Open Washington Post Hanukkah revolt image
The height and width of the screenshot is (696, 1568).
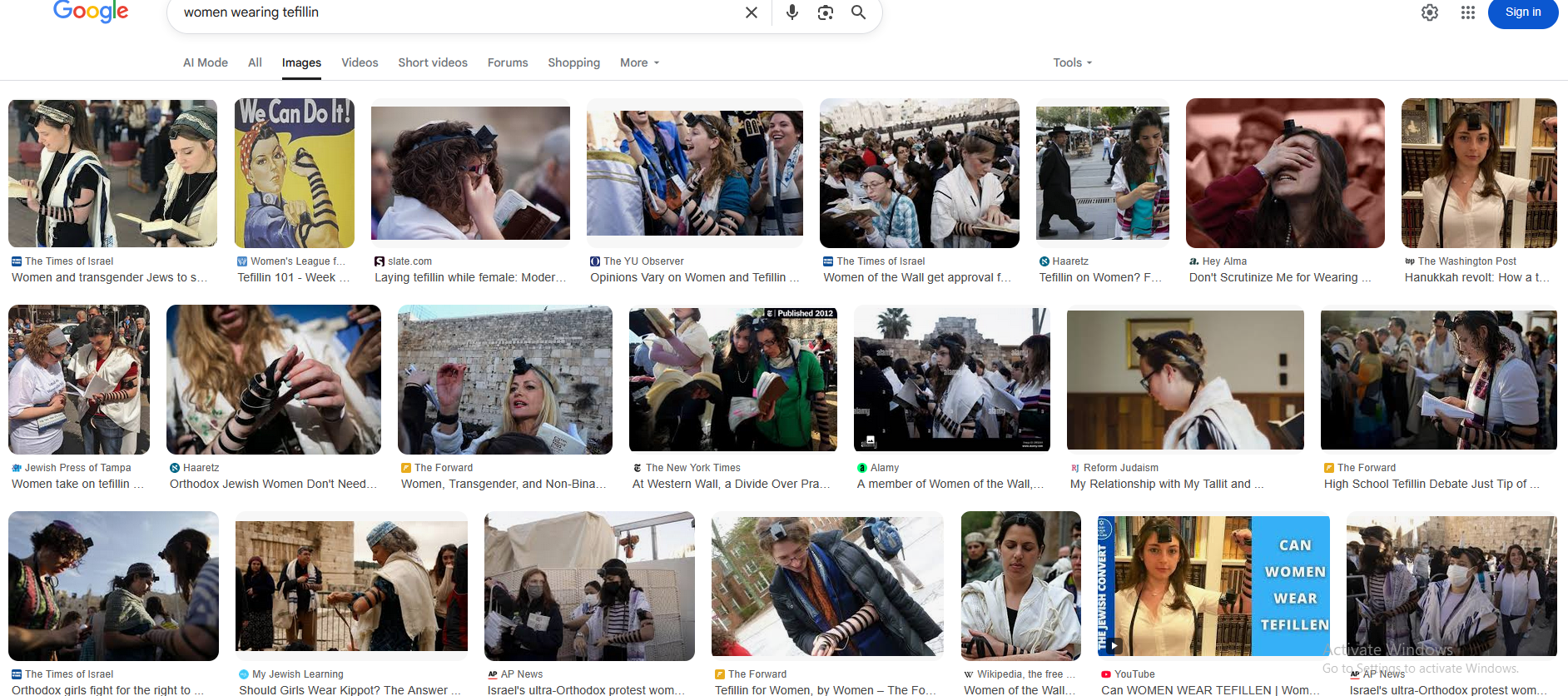[x=1479, y=173]
